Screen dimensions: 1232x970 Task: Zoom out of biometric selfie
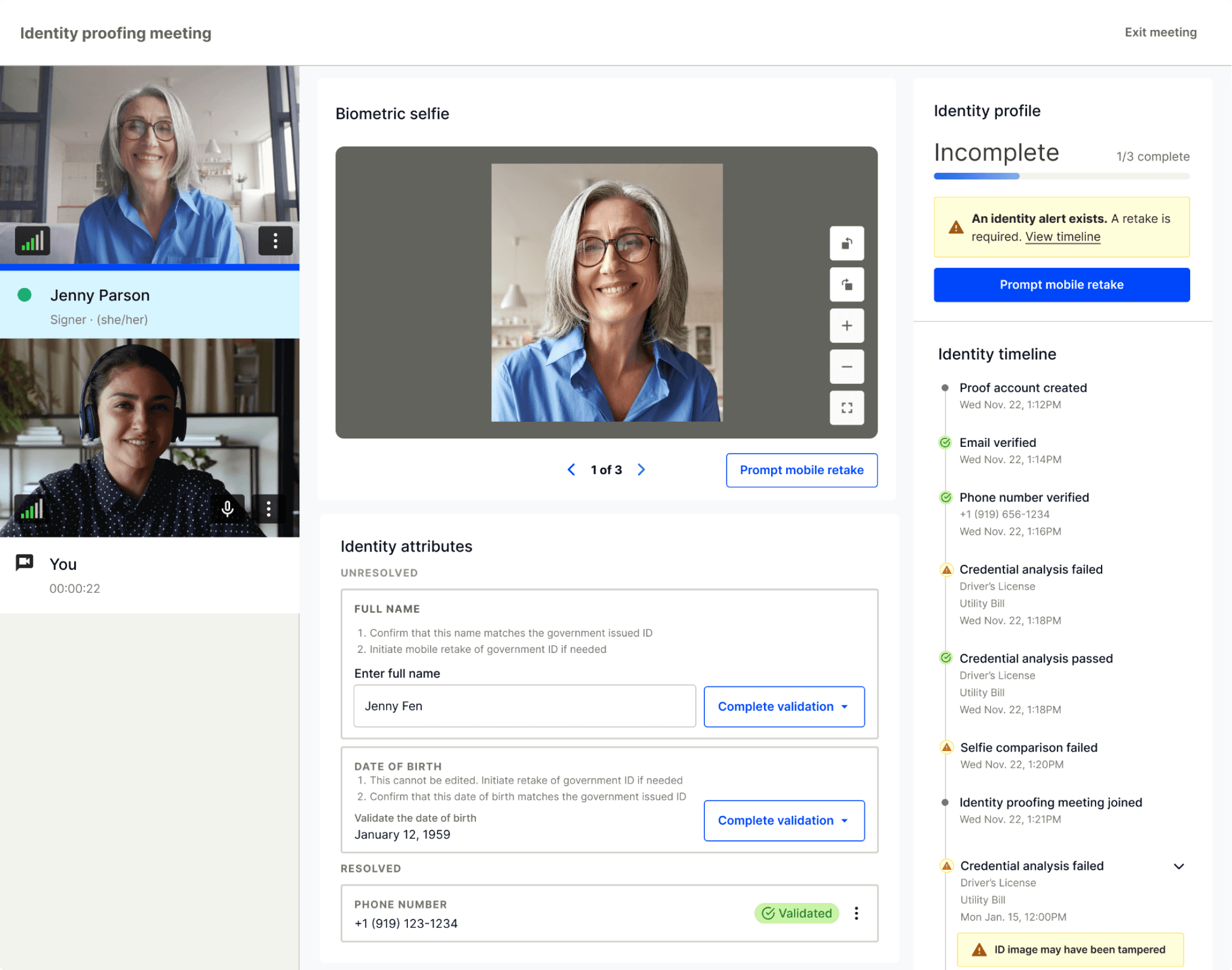846,367
